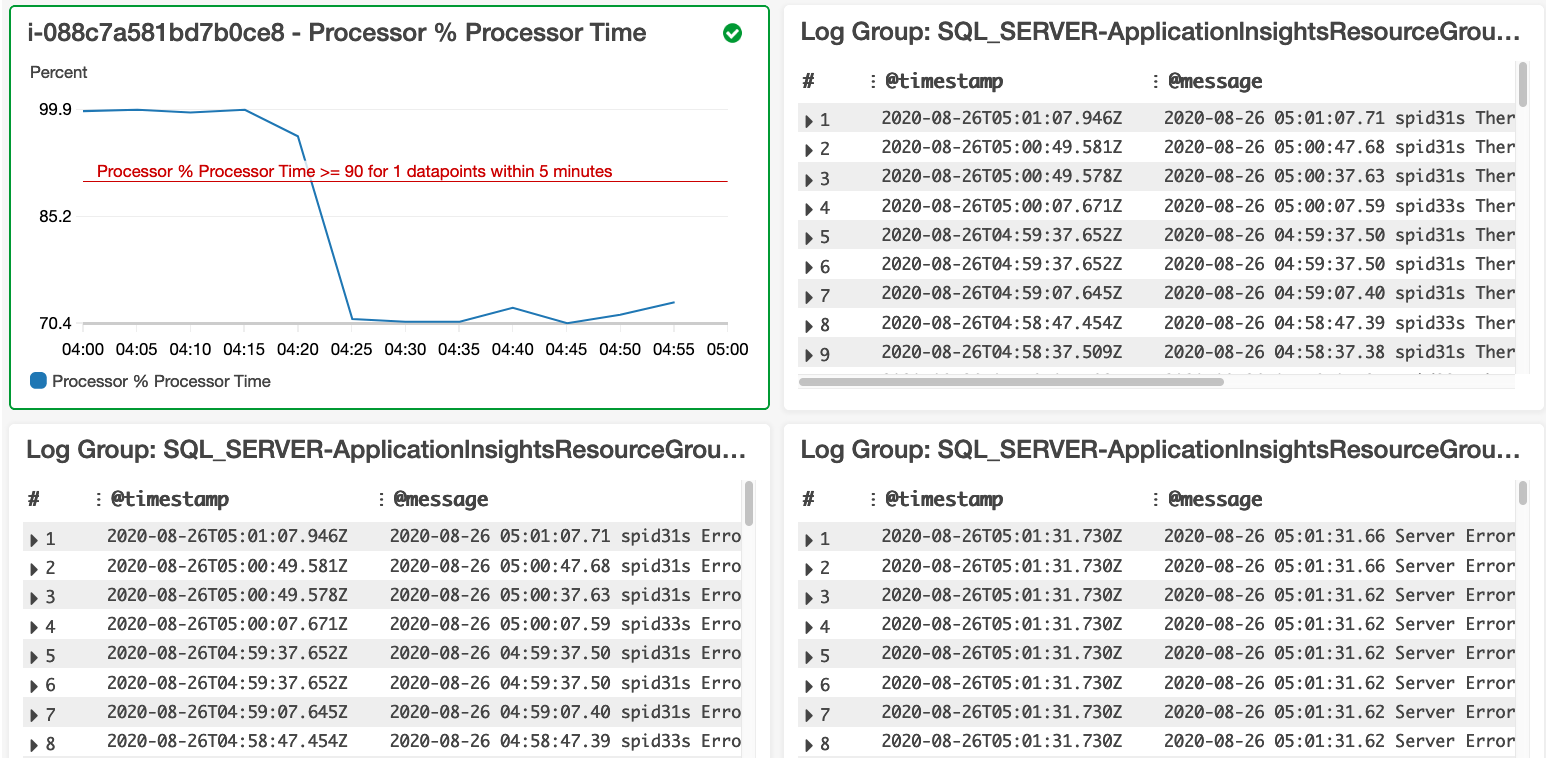Click the green alarm OK status check icon
The width and height of the screenshot is (1546, 762).
click(x=732, y=34)
